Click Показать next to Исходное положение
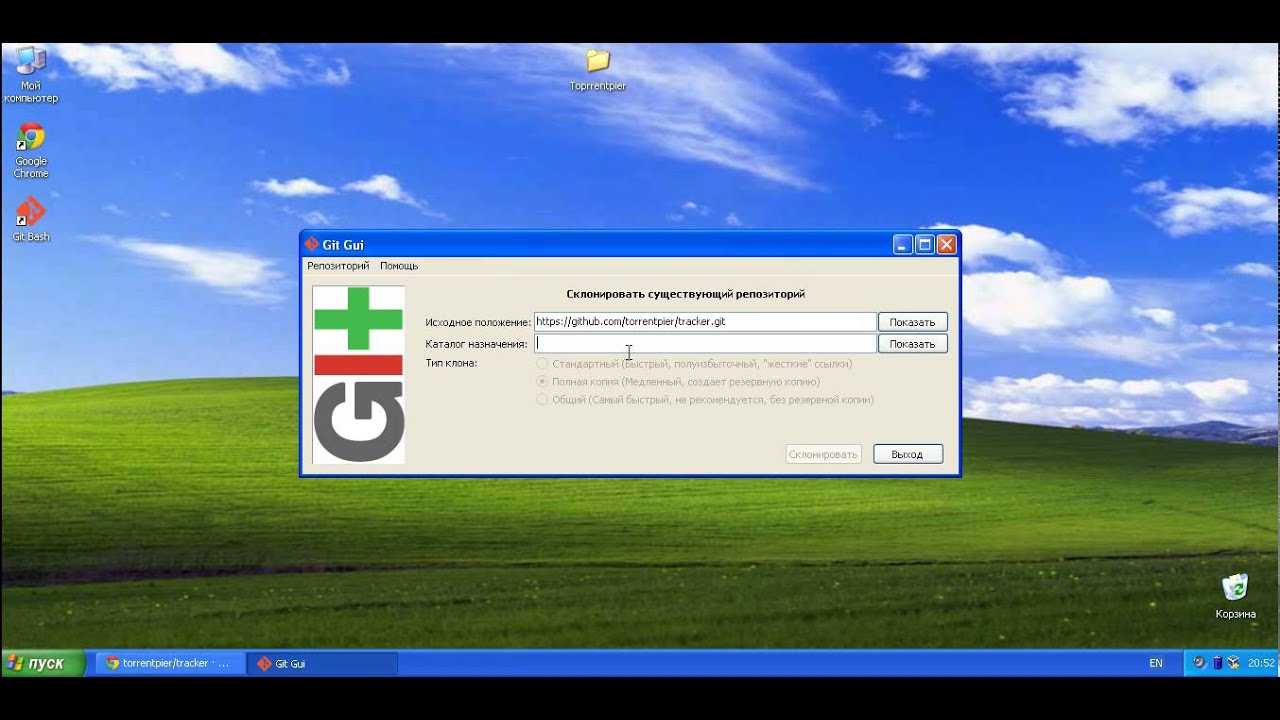Screen dimensions: 1280x720 [912, 322]
